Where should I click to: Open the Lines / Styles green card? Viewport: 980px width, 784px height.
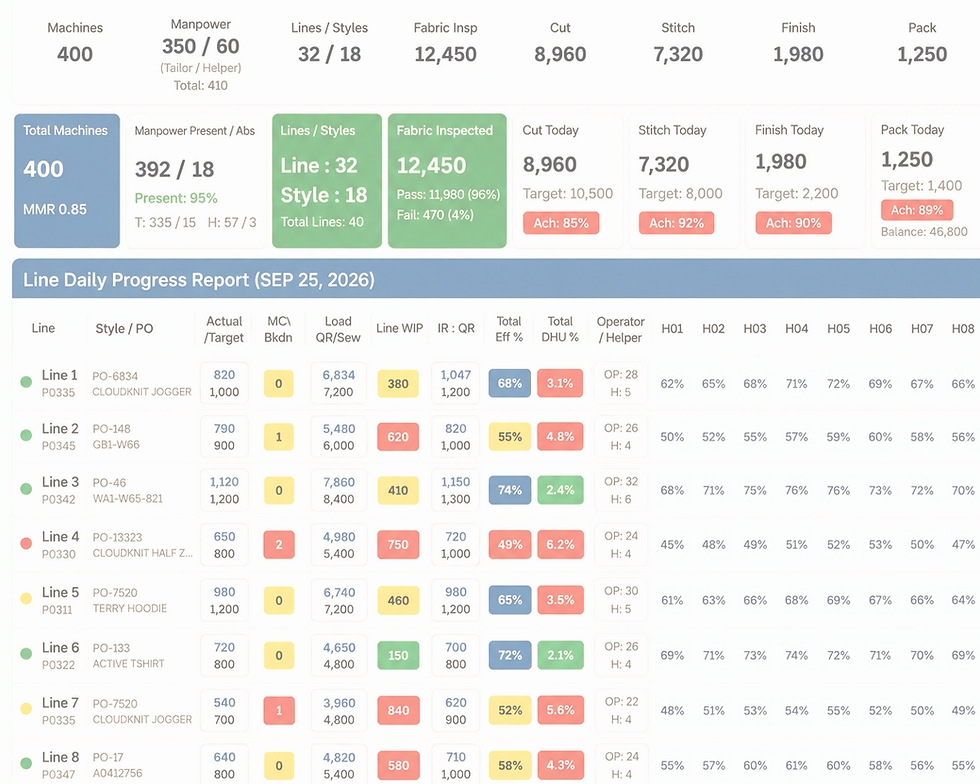point(327,181)
